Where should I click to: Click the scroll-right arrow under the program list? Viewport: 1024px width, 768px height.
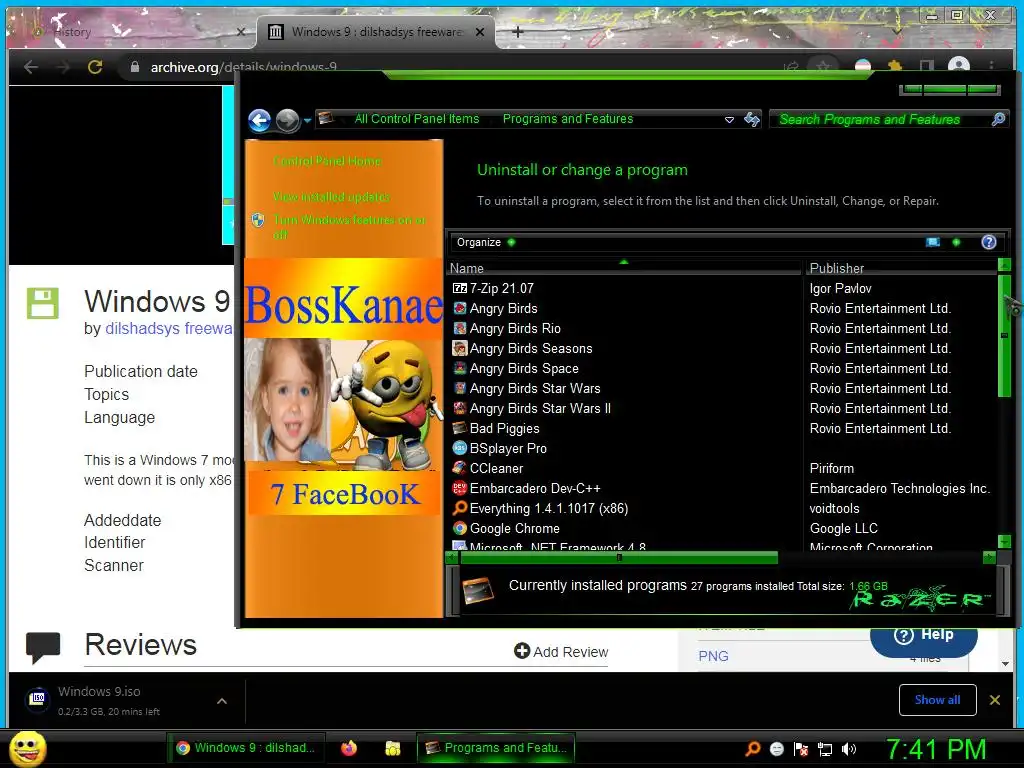click(x=989, y=558)
